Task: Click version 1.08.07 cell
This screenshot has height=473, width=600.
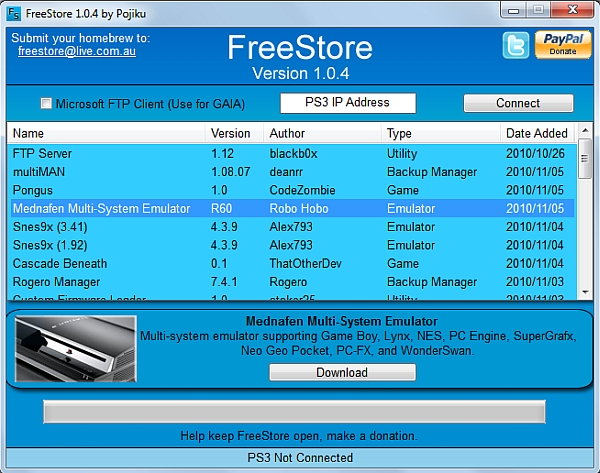Action: pyautogui.click(x=231, y=172)
